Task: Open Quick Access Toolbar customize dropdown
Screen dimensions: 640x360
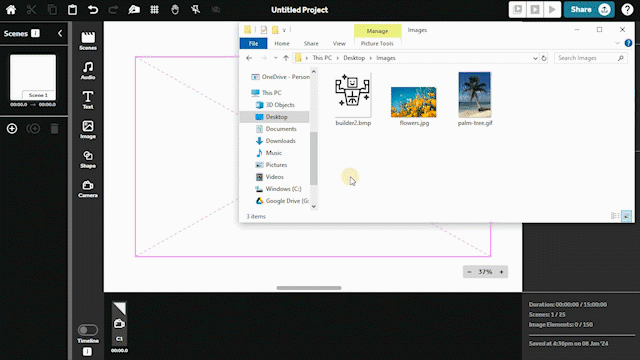Action: pos(284,30)
